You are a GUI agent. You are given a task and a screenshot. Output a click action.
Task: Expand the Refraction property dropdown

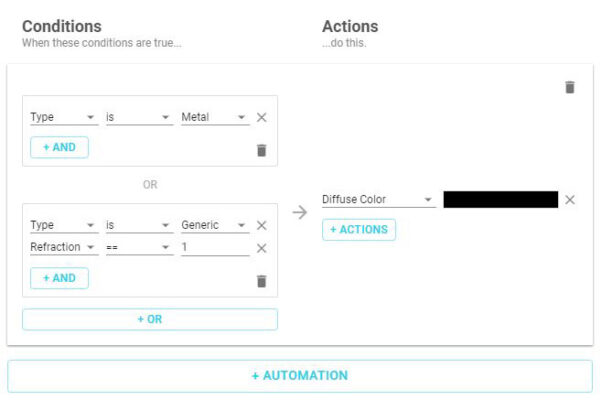pyautogui.click(x=63, y=248)
